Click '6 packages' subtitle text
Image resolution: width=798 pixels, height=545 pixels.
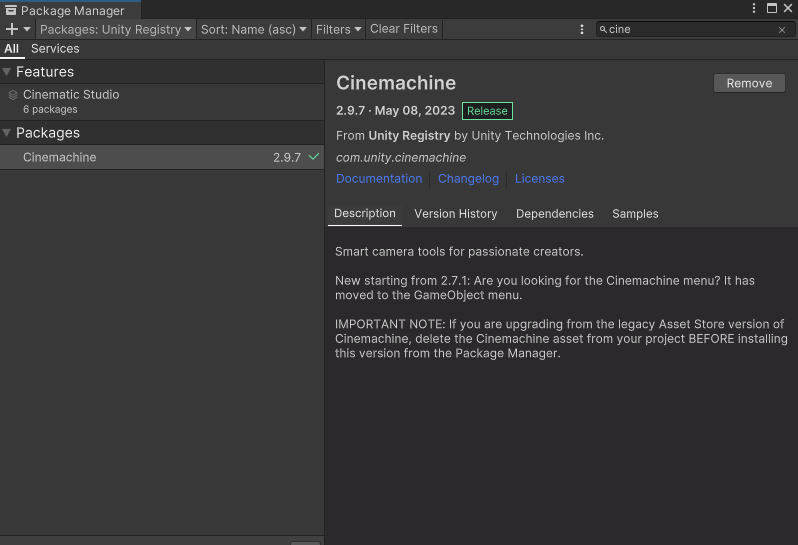(50, 109)
